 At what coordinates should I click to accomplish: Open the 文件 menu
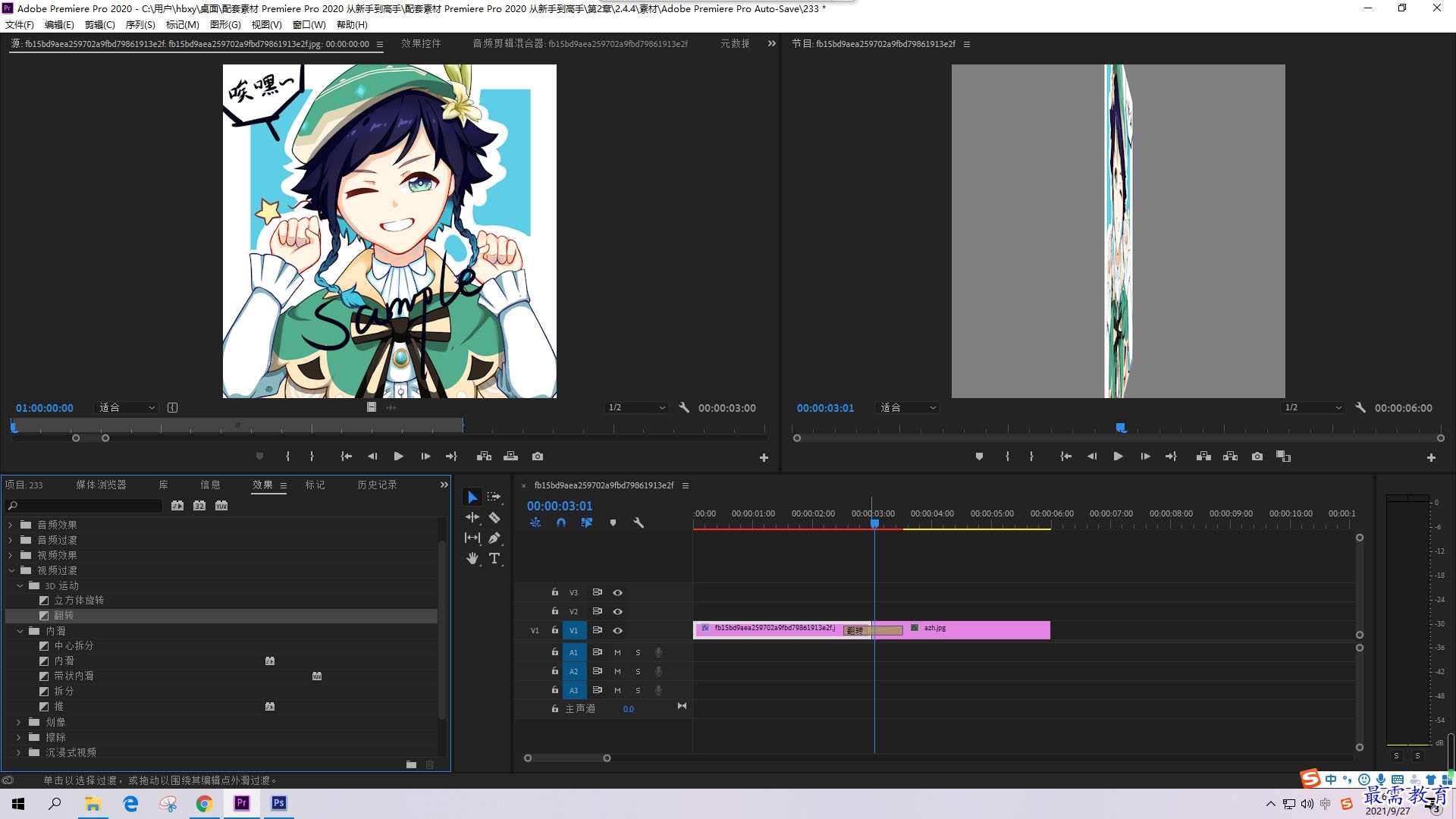coord(20,24)
